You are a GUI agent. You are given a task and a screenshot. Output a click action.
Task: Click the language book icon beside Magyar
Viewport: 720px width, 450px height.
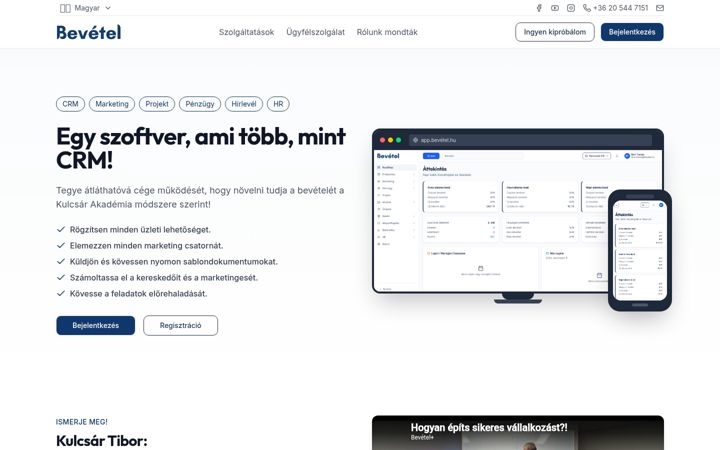point(65,8)
